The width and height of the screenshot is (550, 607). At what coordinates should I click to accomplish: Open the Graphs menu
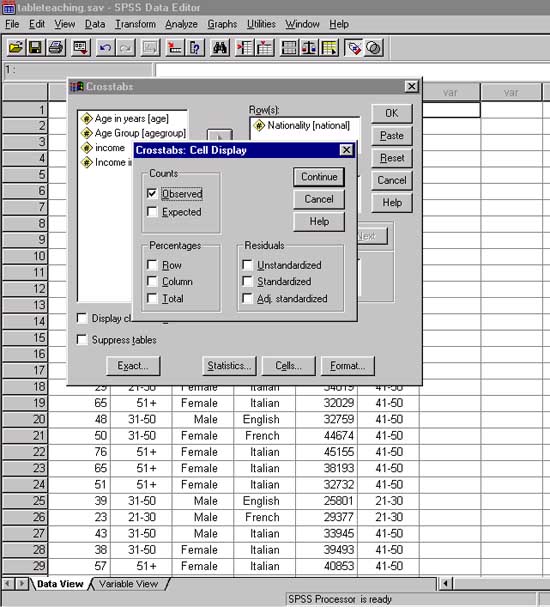222,24
